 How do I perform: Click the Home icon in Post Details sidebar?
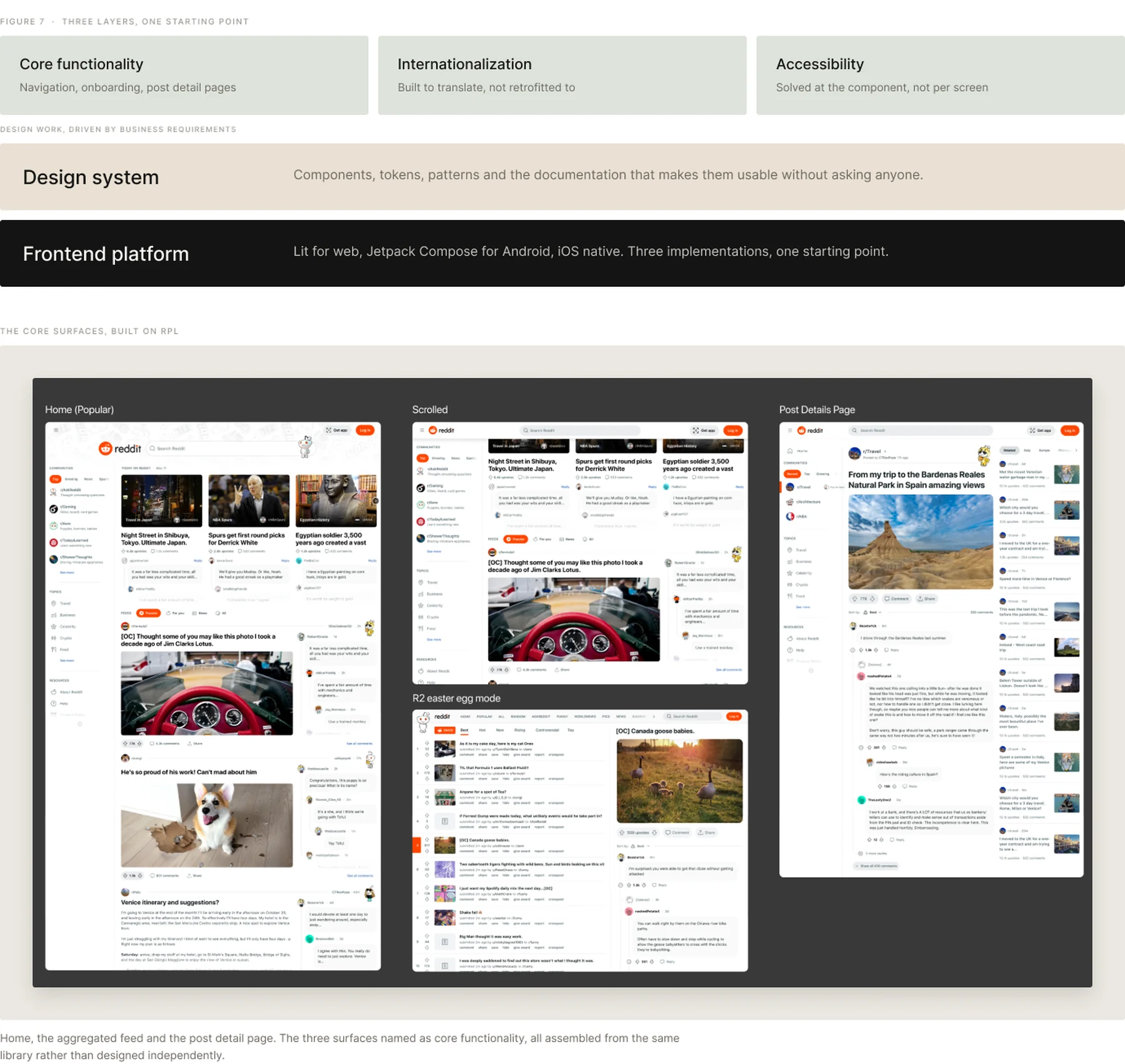[790, 450]
